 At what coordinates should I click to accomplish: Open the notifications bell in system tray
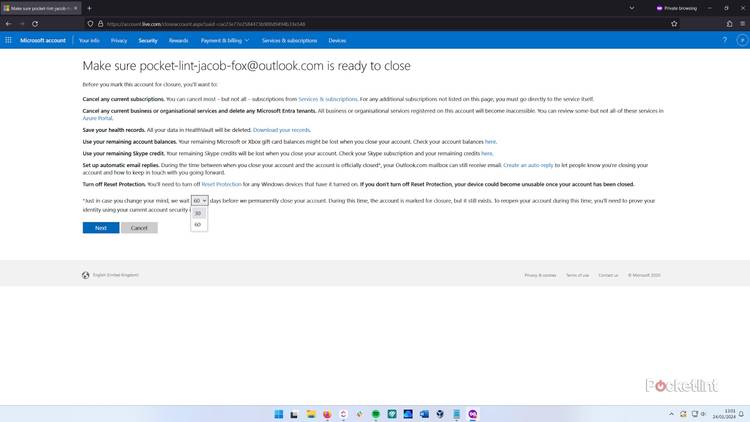coord(741,414)
